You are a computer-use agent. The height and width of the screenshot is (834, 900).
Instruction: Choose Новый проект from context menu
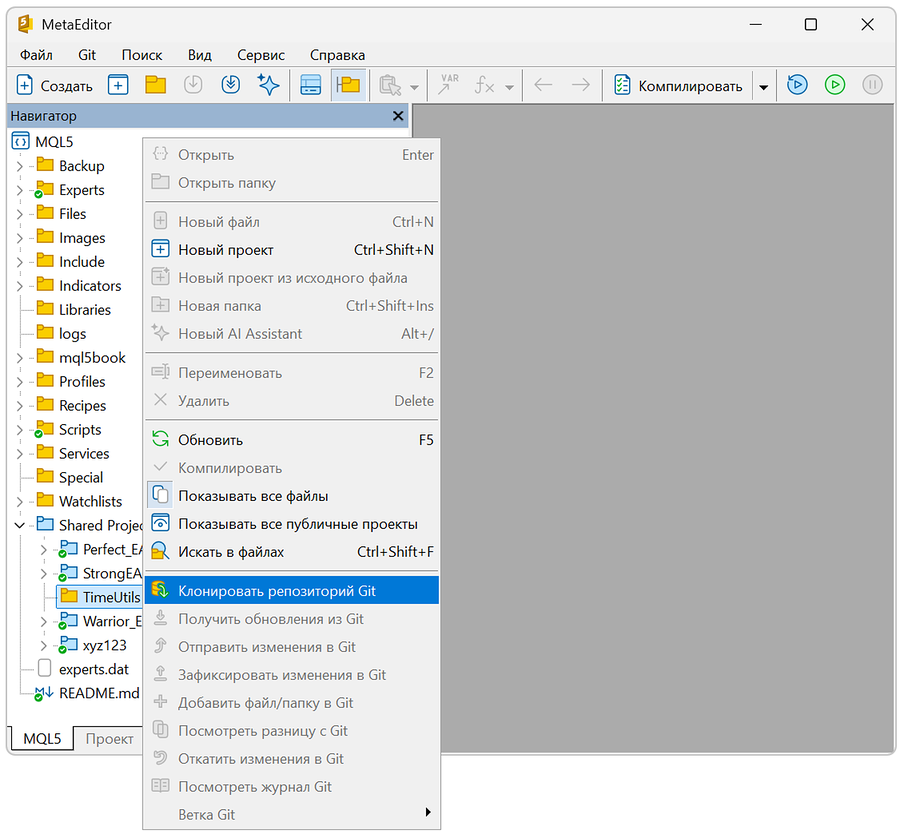[x=292, y=250]
